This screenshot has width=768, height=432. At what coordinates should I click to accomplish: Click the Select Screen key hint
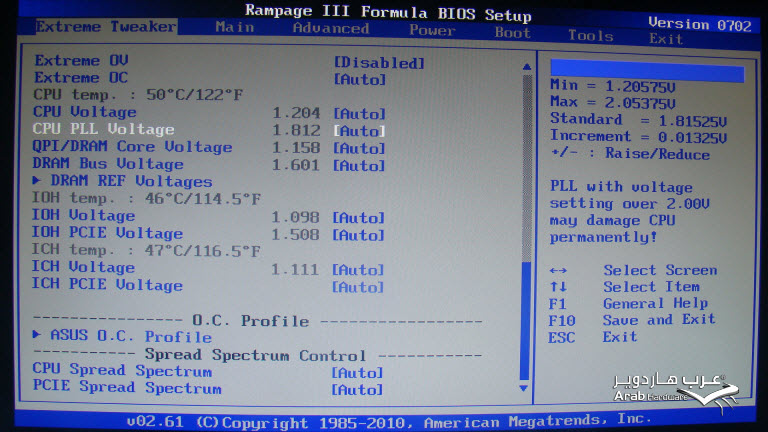[633, 270]
